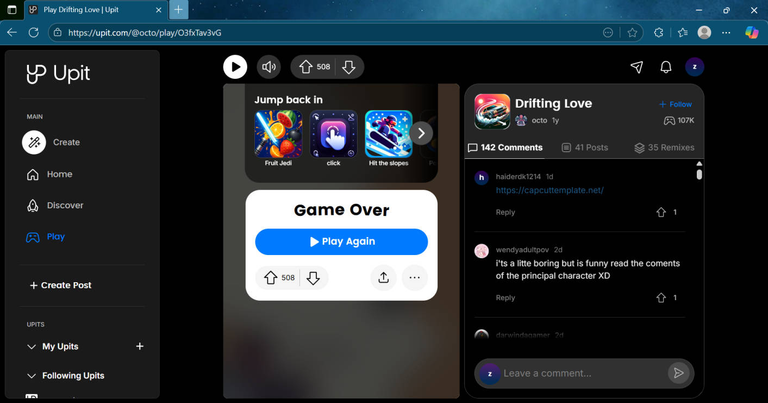This screenshot has width=768, height=403.
Task: Click wendyadultpov username
Action: pyautogui.click(x=522, y=250)
